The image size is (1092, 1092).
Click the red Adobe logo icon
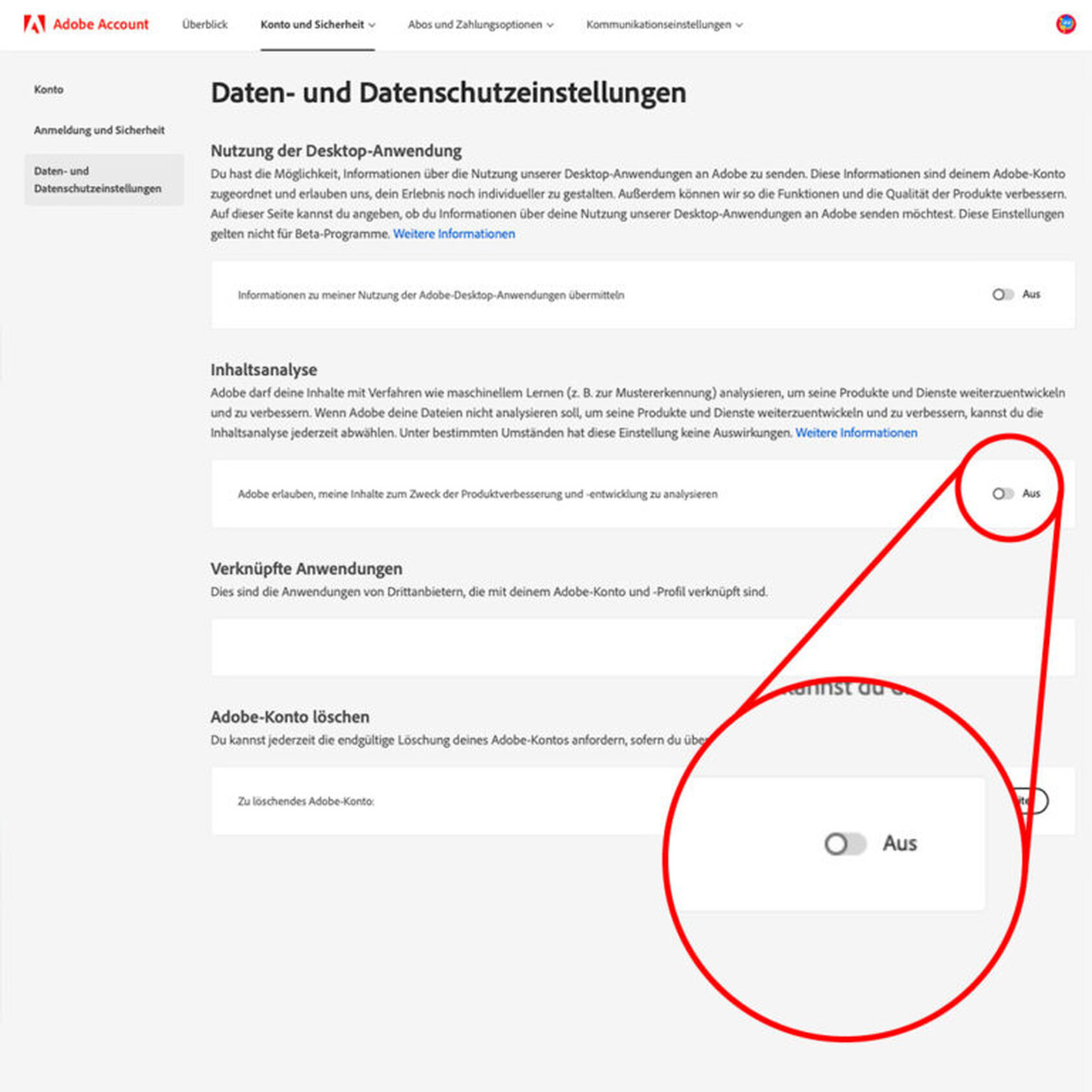34,25
